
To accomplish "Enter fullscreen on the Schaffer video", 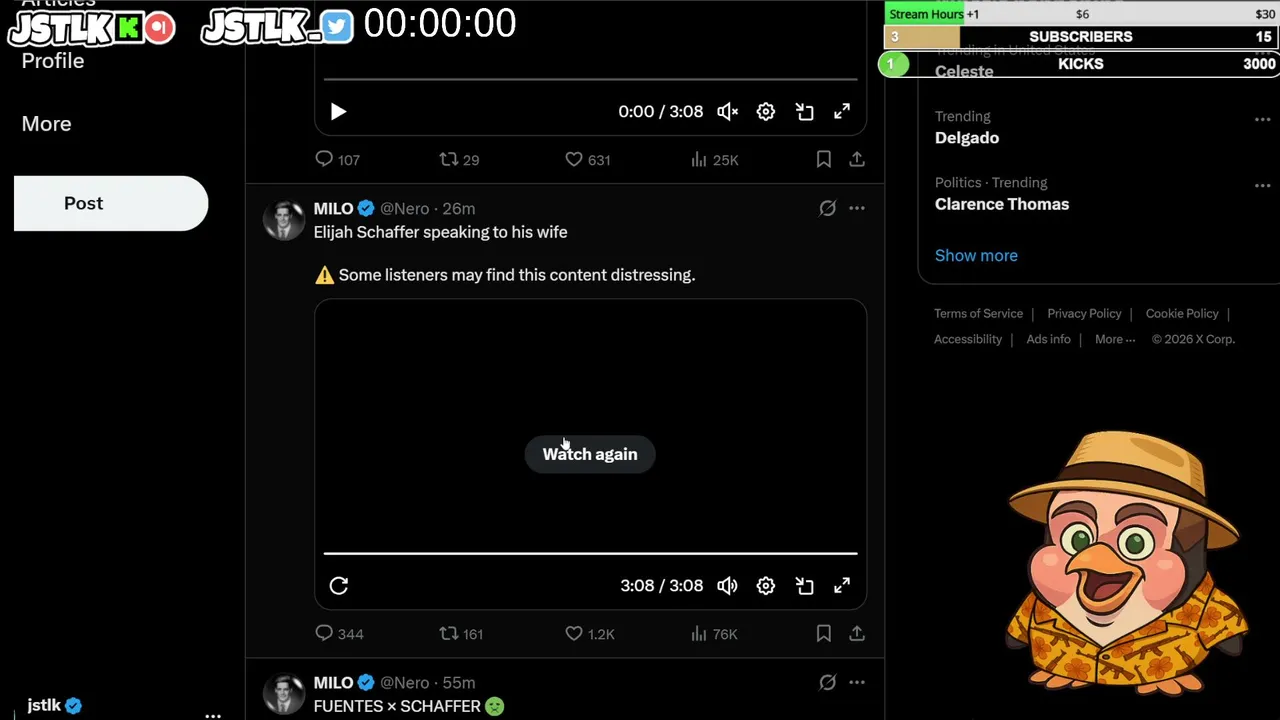I will pyautogui.click(x=842, y=586).
